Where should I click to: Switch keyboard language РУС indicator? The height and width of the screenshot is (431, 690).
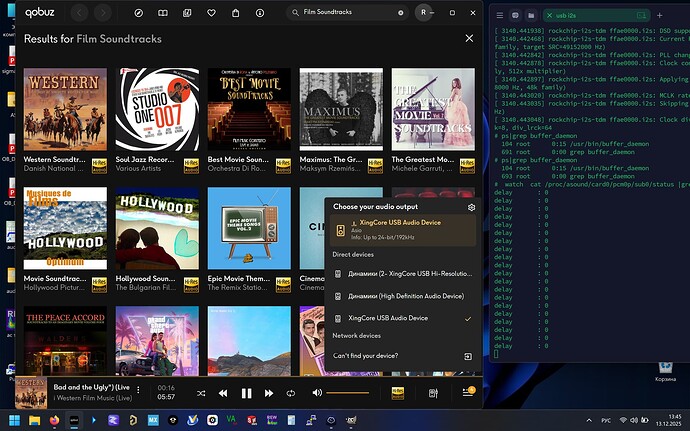click(x=606, y=420)
